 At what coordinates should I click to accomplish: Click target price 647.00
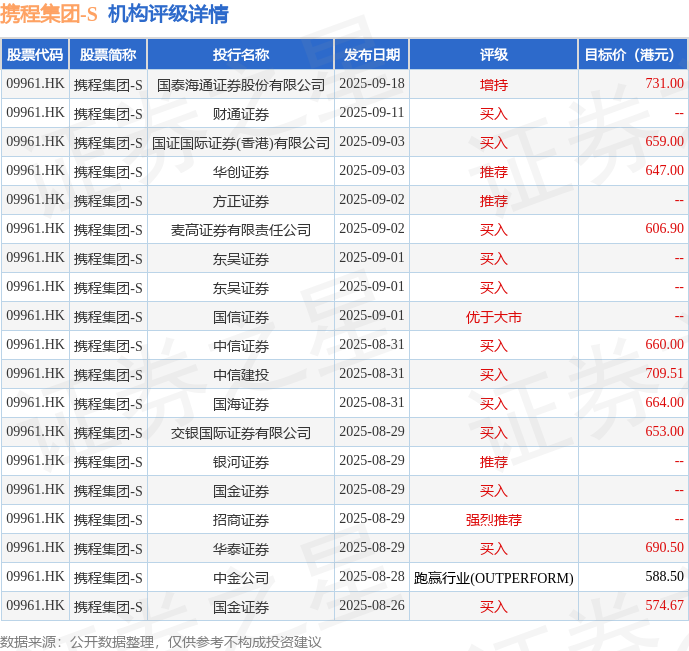click(664, 170)
